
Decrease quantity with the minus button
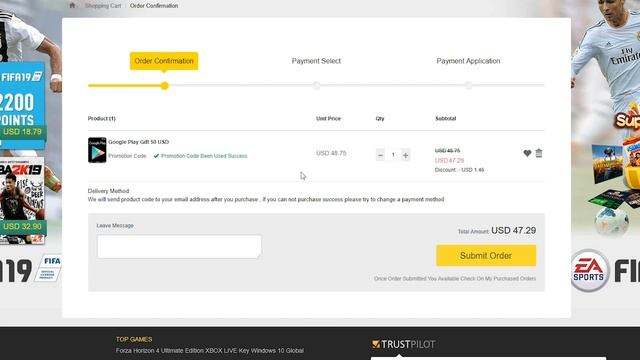(x=380, y=155)
